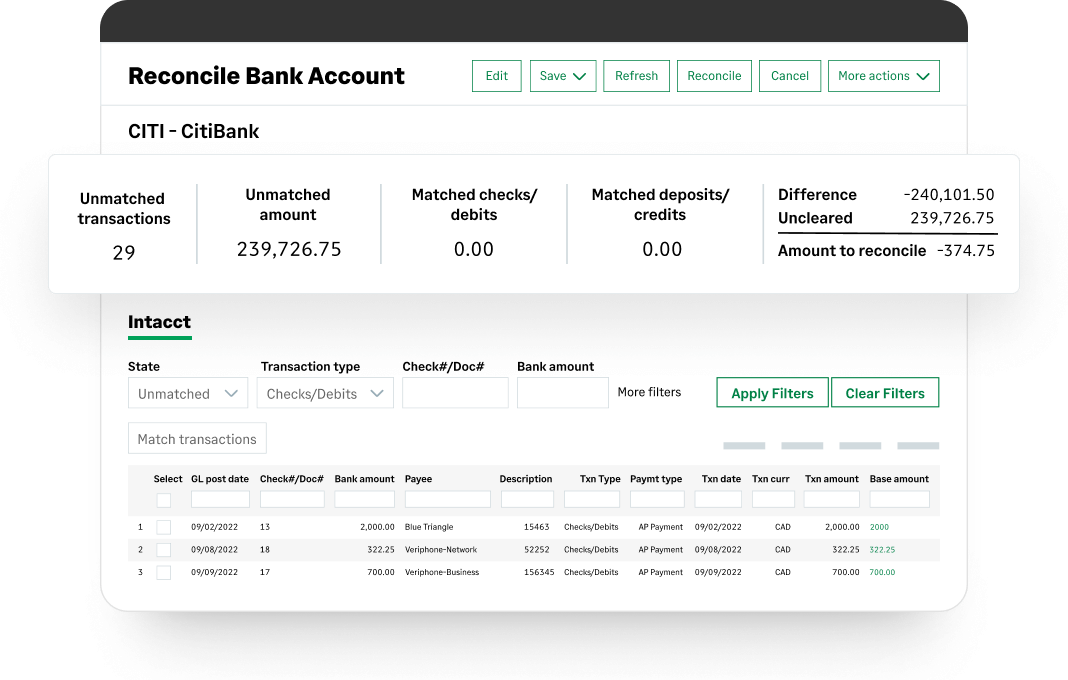The width and height of the screenshot is (1068, 680).
Task: Focus the Check#/Doc# filter field
Action: coord(455,393)
